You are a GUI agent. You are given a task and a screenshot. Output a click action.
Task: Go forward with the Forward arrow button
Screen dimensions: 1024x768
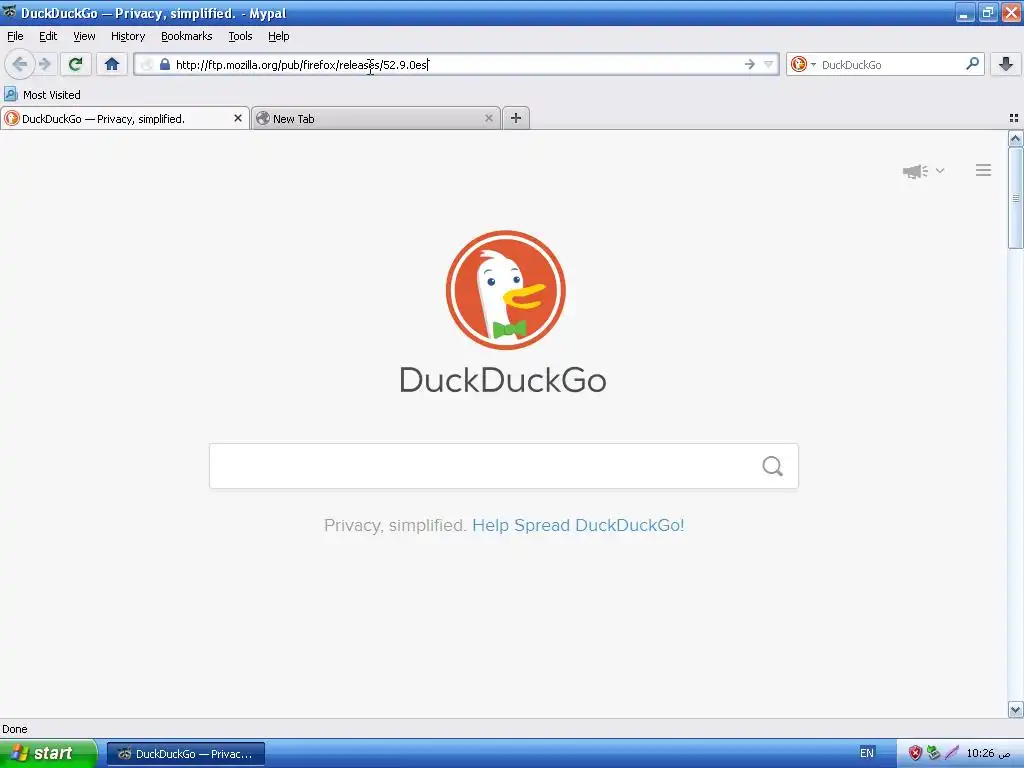(44, 64)
